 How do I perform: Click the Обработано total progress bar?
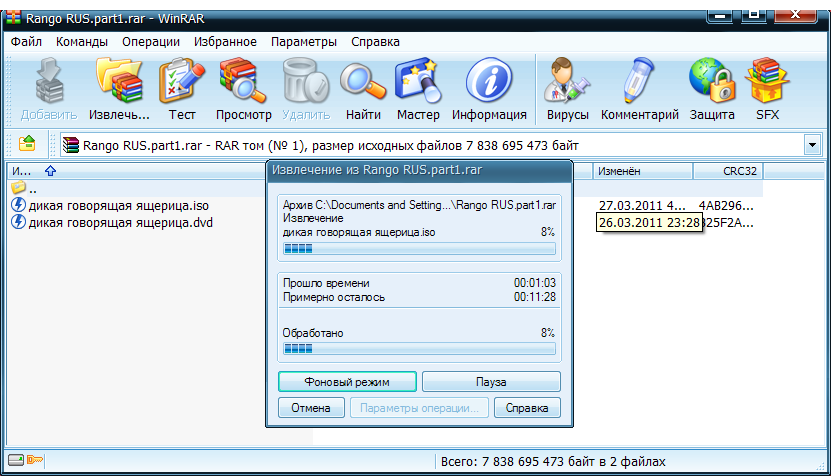click(419, 349)
